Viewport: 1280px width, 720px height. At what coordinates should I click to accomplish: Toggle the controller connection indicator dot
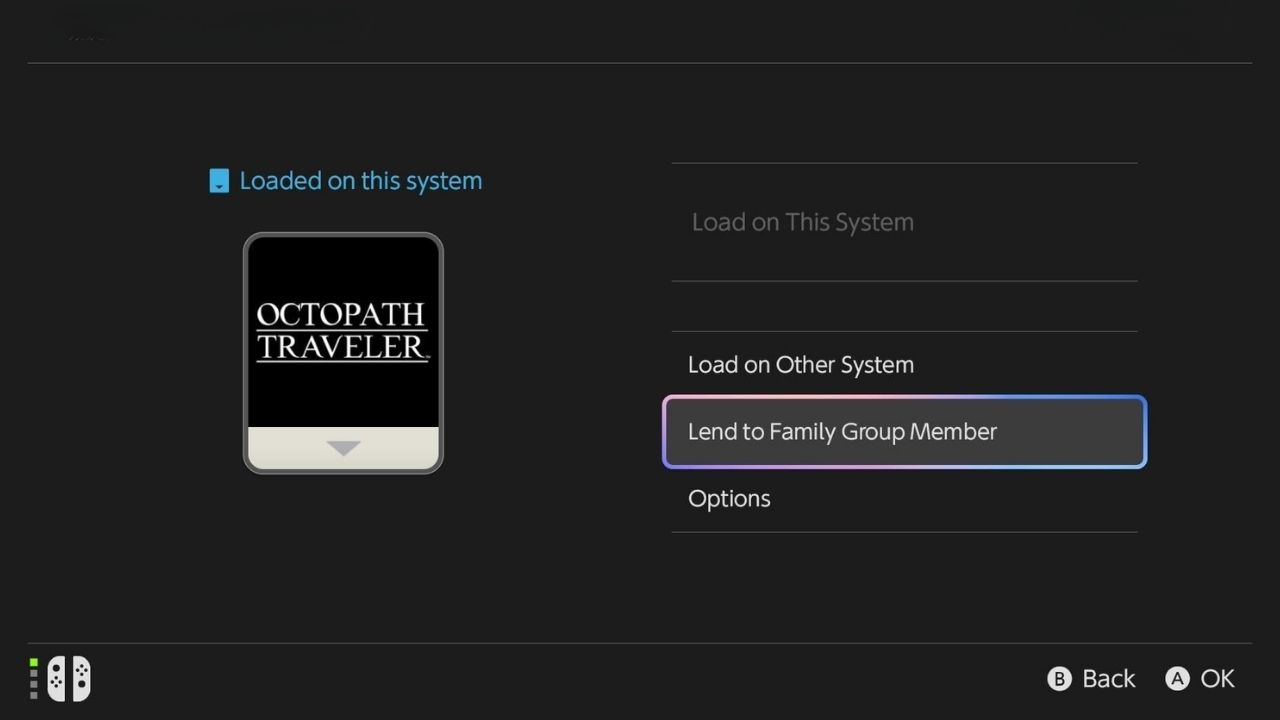pos(35,662)
